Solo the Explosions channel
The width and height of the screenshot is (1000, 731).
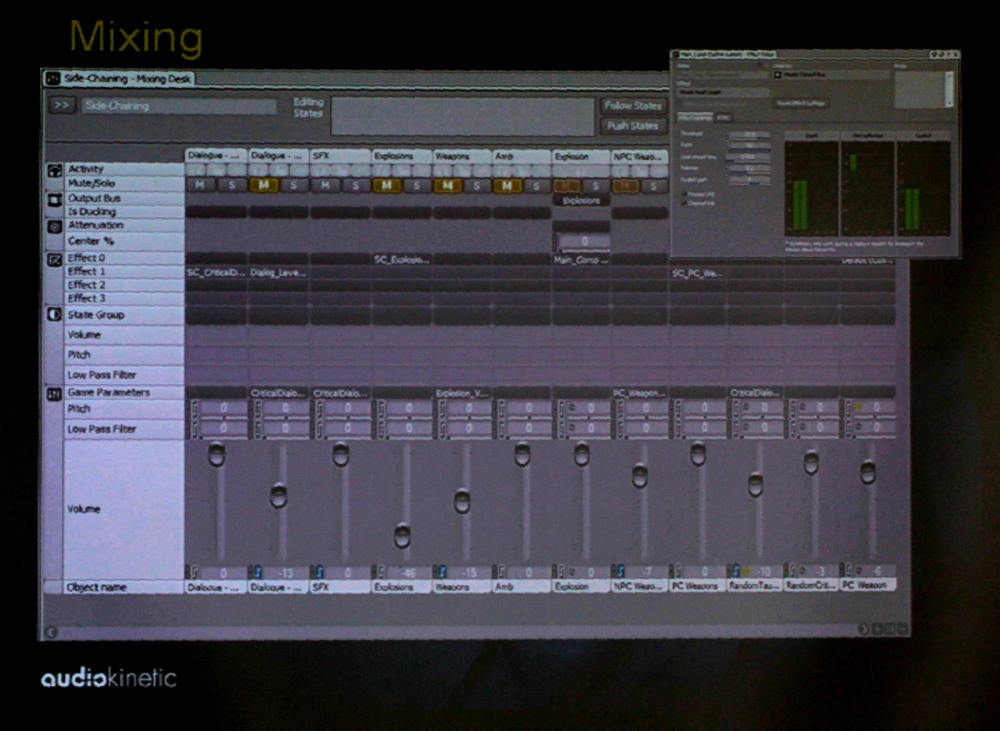point(416,185)
